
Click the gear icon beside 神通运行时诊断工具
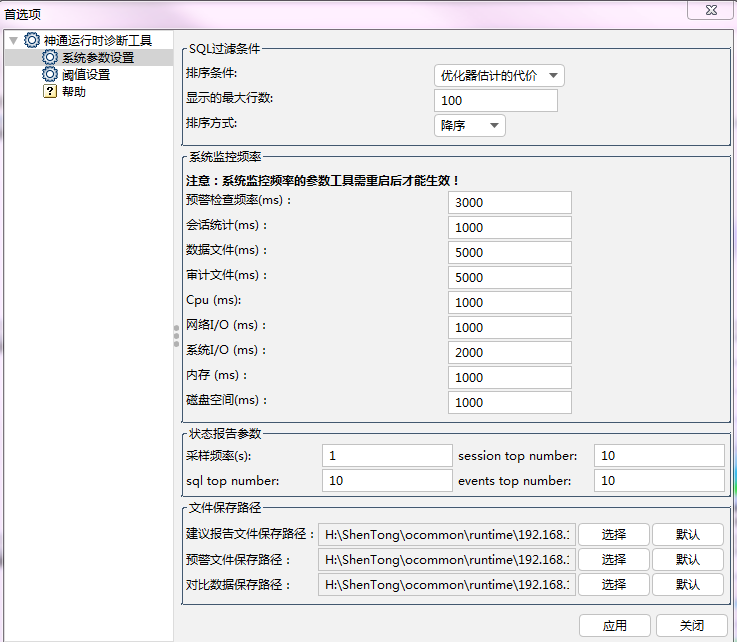[32, 41]
